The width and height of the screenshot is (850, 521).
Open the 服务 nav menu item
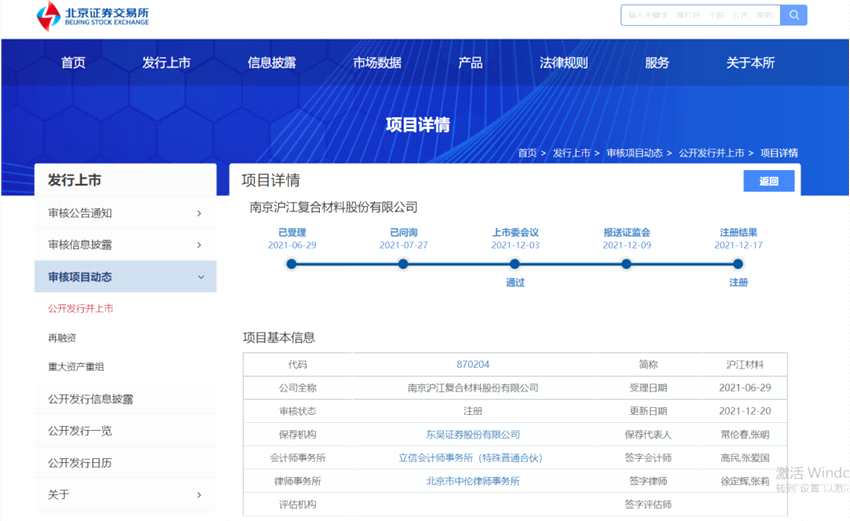click(657, 63)
